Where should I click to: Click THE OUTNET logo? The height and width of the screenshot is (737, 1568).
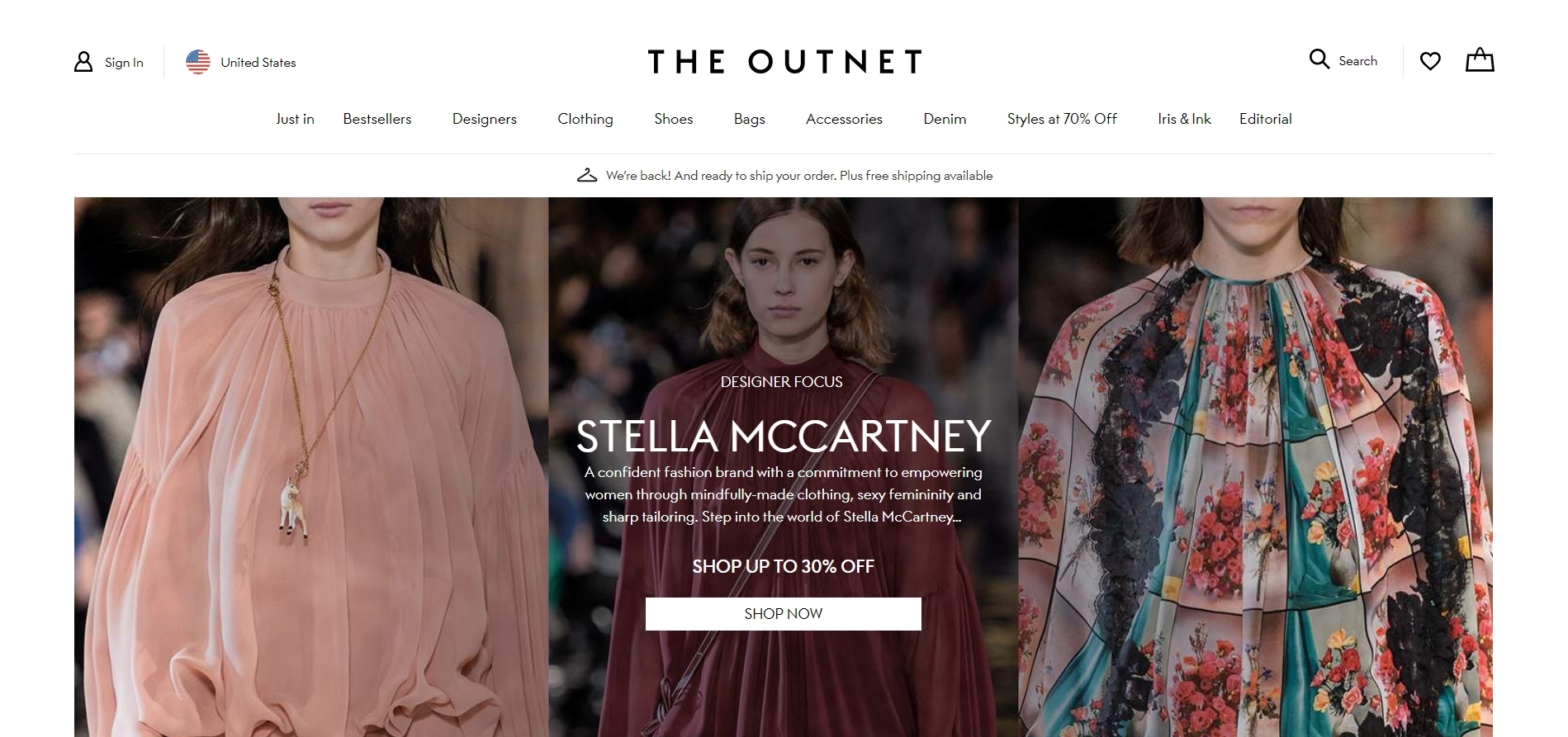[784, 62]
